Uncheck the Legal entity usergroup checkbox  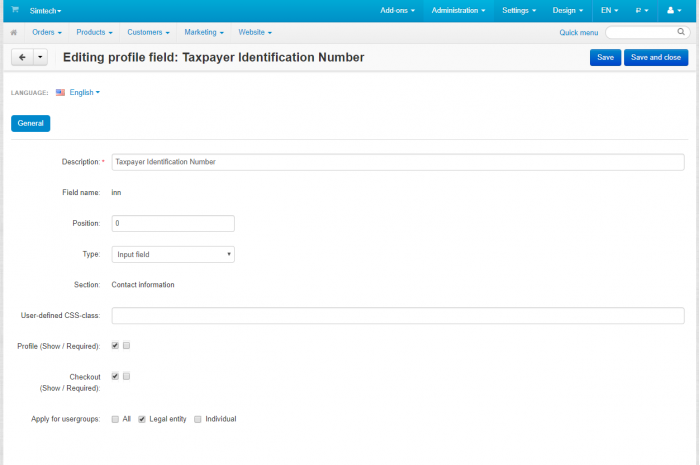[x=142, y=419]
